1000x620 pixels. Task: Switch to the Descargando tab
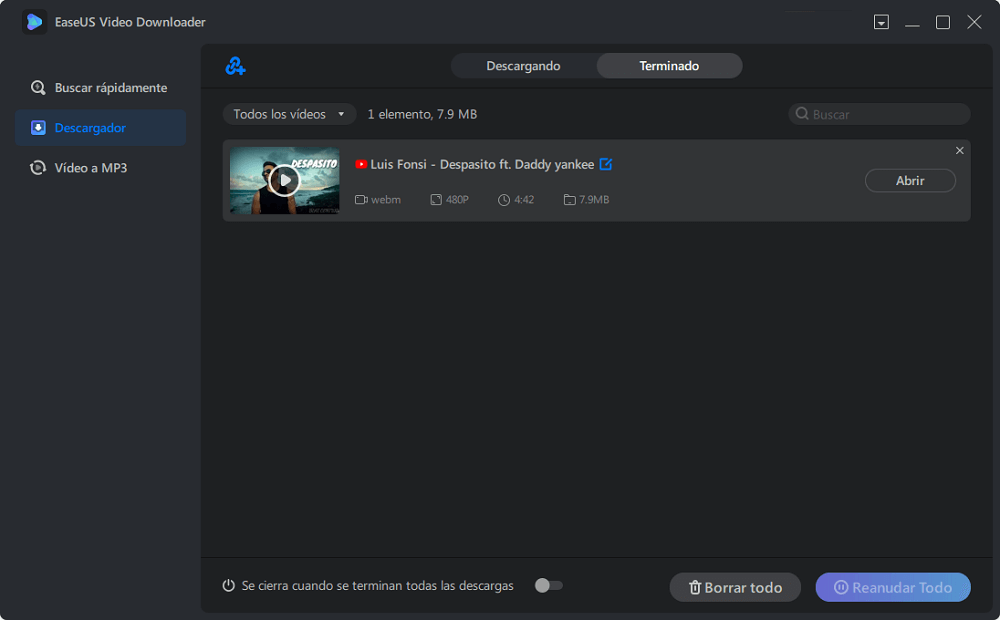pos(523,66)
